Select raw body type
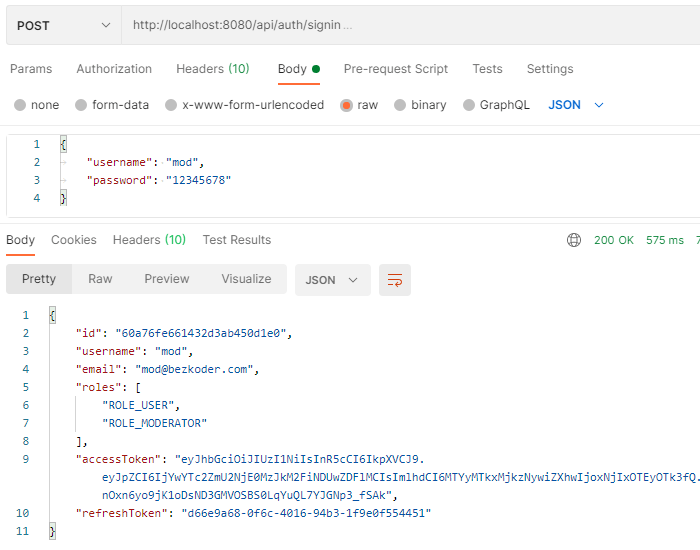This screenshot has width=700, height=550. tap(359, 105)
